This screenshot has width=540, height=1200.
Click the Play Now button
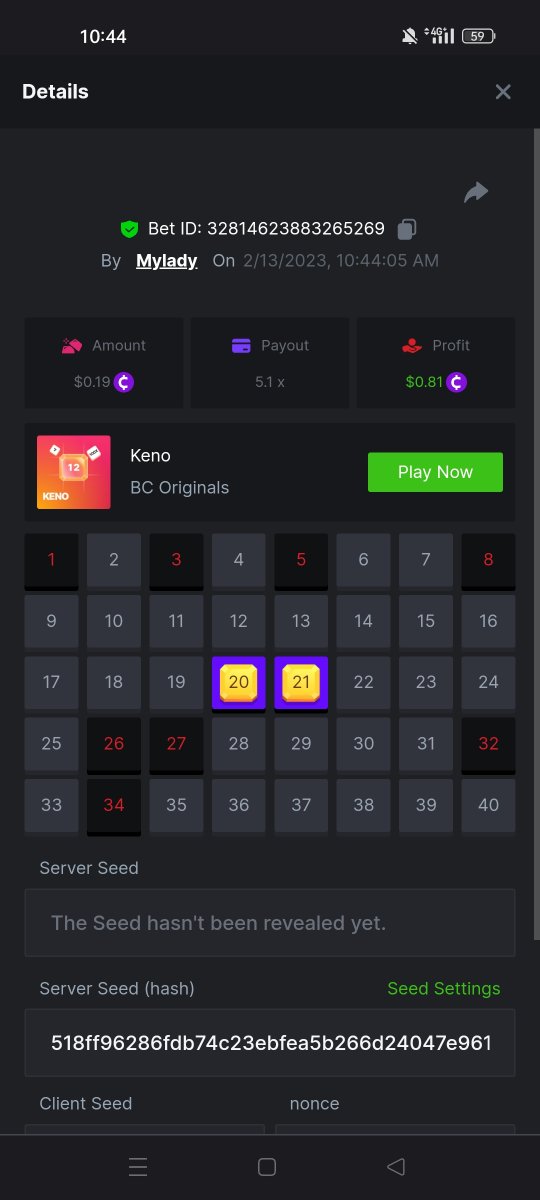[x=435, y=472]
